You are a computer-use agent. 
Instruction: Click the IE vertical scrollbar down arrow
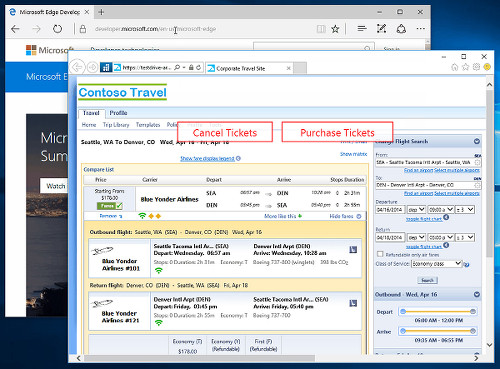pos(489,345)
